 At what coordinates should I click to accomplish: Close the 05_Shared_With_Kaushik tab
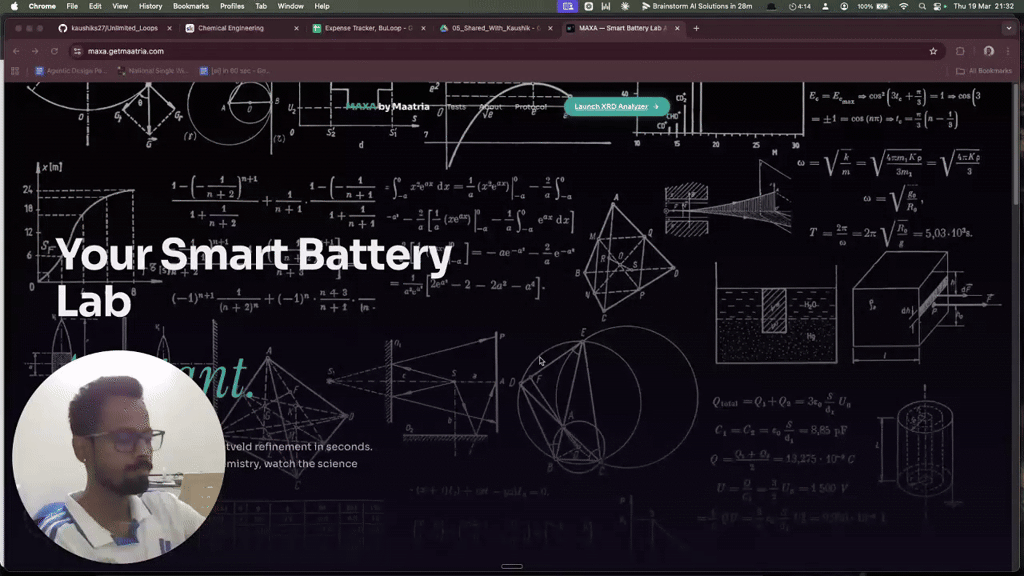tap(550, 28)
